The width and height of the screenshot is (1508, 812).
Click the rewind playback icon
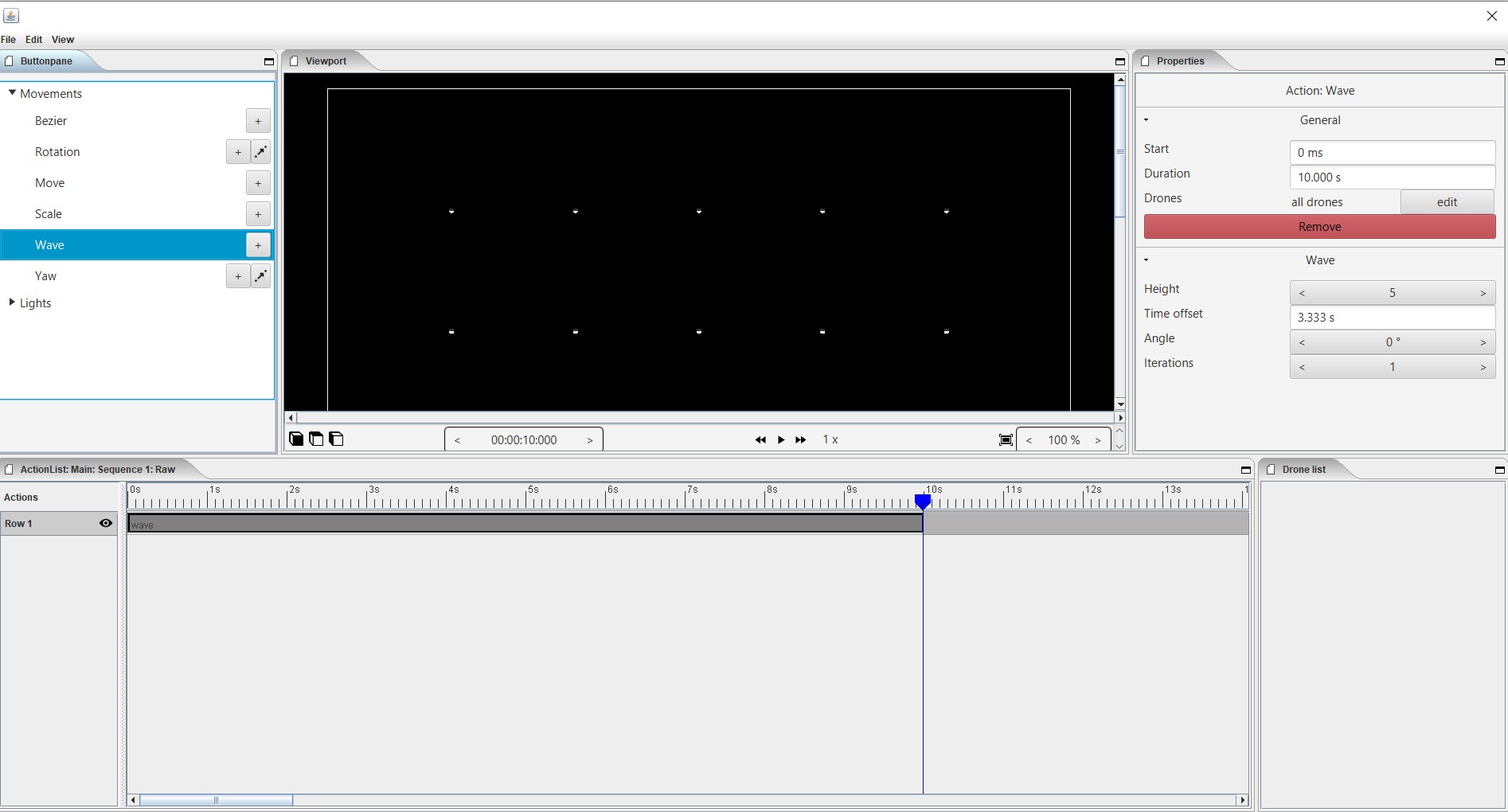click(760, 439)
